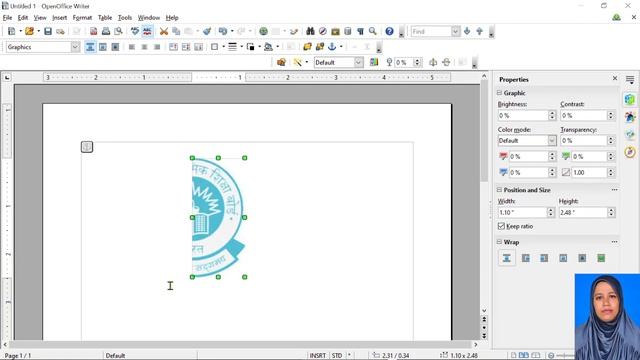Toggle AutoSpellcheck ABC icon
This screenshot has height=360, width=640.
(x=147, y=31)
